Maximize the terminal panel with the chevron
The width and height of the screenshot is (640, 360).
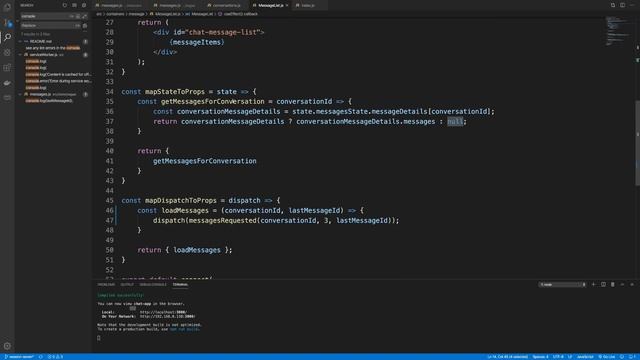tap(622, 284)
